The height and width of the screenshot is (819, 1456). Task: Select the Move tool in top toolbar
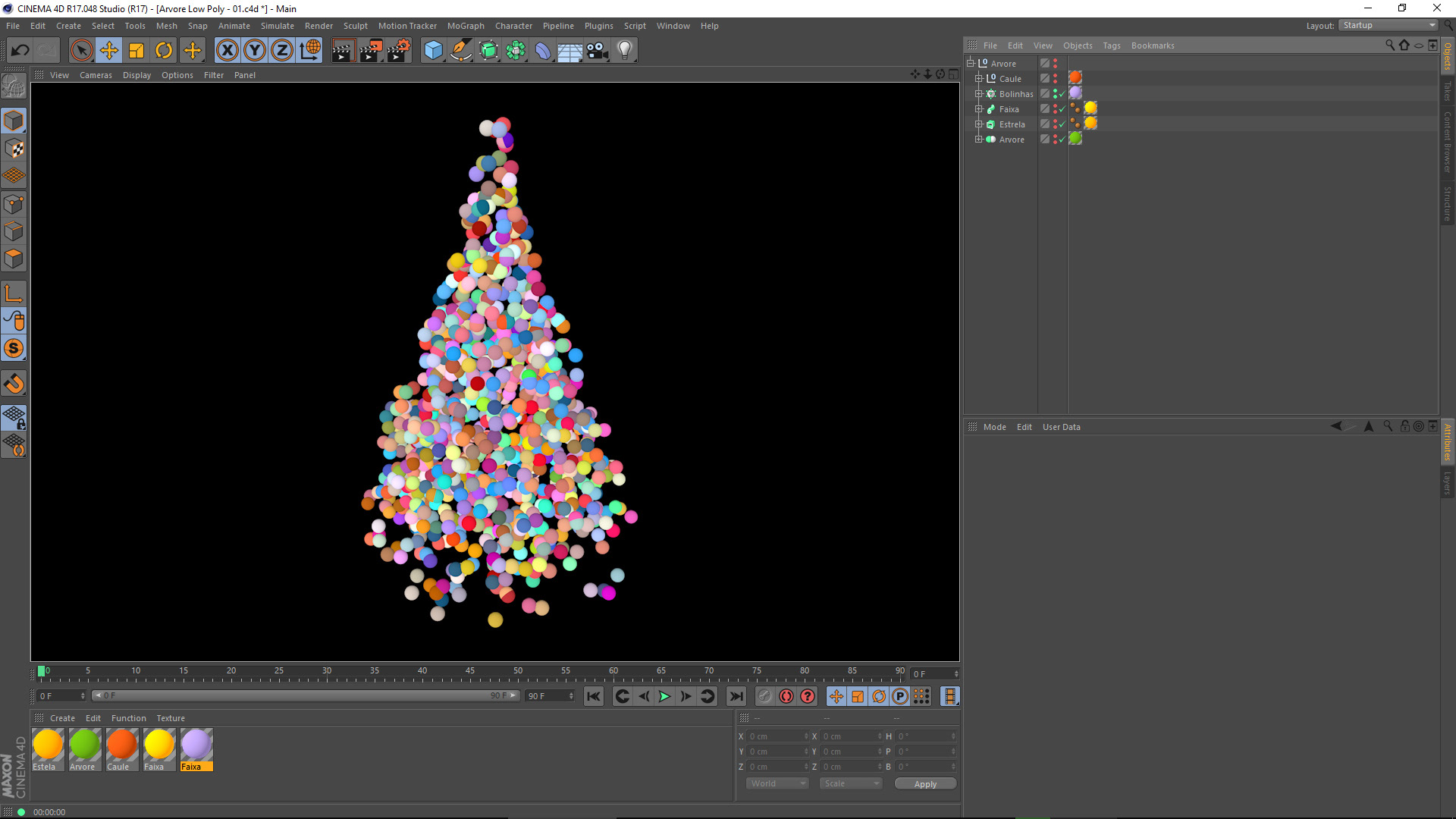click(x=108, y=51)
